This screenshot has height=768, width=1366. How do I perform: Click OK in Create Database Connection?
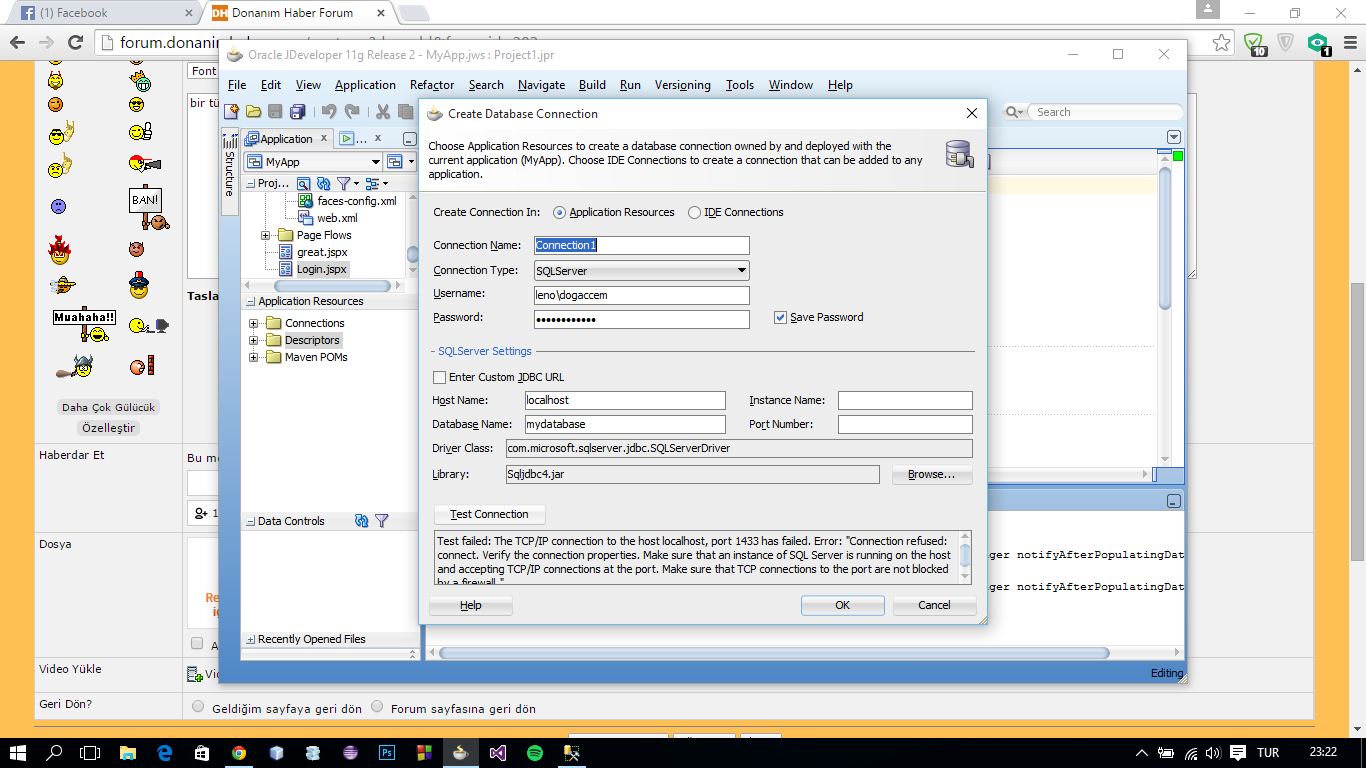click(x=842, y=605)
